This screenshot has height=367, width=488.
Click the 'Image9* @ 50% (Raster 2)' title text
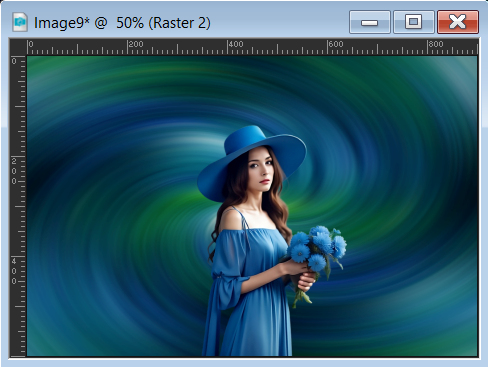click(122, 23)
